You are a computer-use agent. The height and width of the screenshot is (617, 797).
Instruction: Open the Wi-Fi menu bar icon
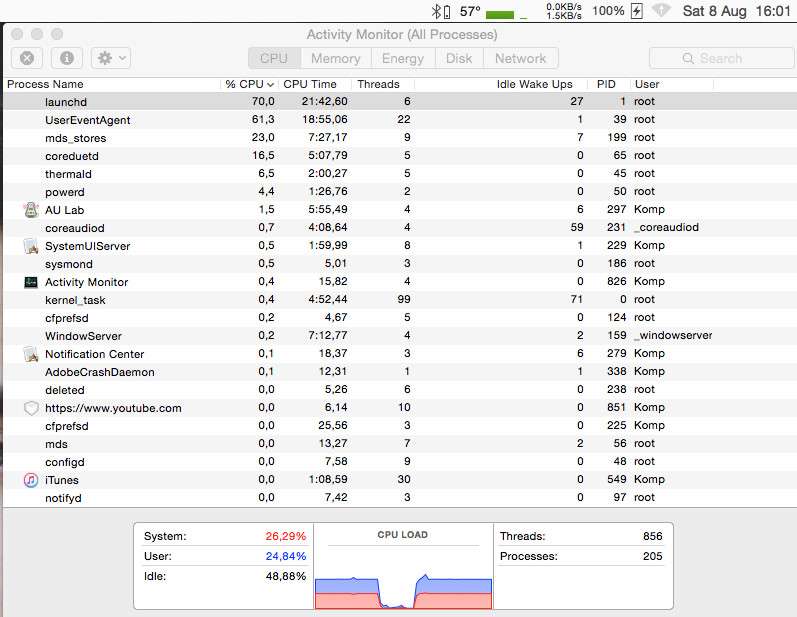(x=661, y=11)
